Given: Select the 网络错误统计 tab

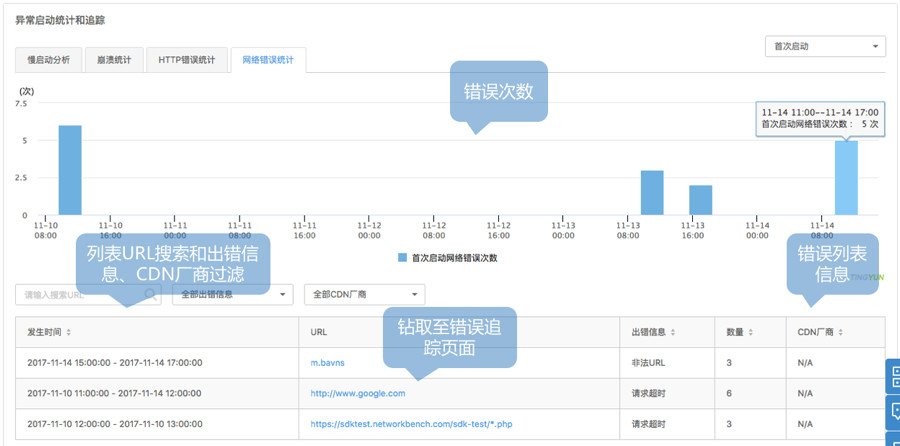Looking at the screenshot, I should coord(267,60).
